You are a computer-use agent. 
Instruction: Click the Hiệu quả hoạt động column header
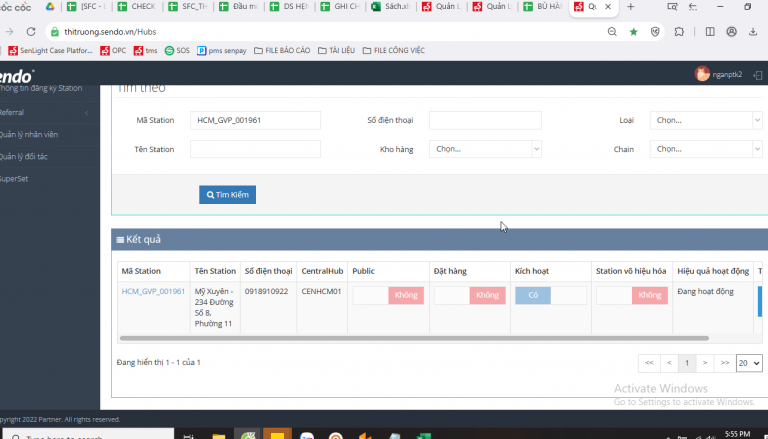point(713,271)
